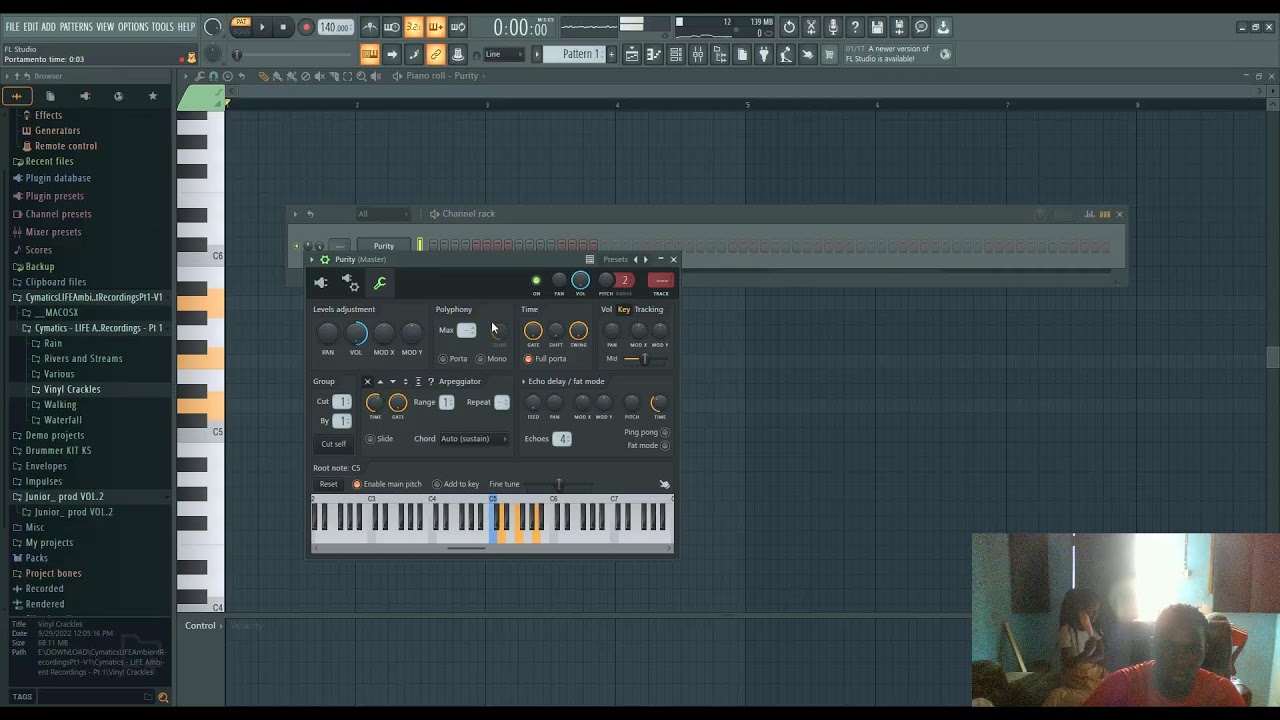Open the FILE menu
Image resolution: width=1280 pixels, height=720 pixels.
(x=13, y=27)
